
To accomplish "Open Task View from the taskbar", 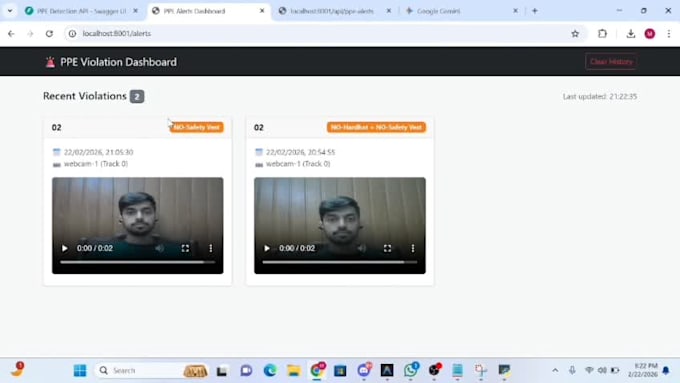I will point(222,371).
